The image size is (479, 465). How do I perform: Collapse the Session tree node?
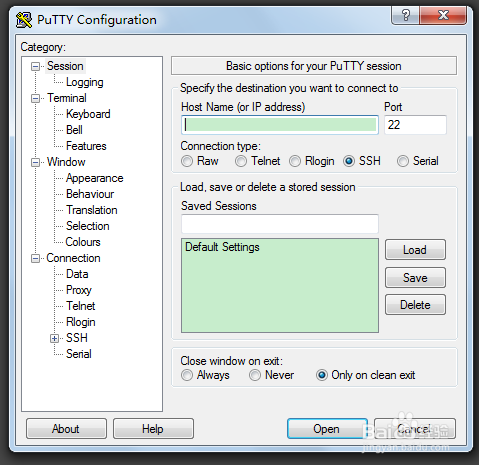[x=35, y=66]
